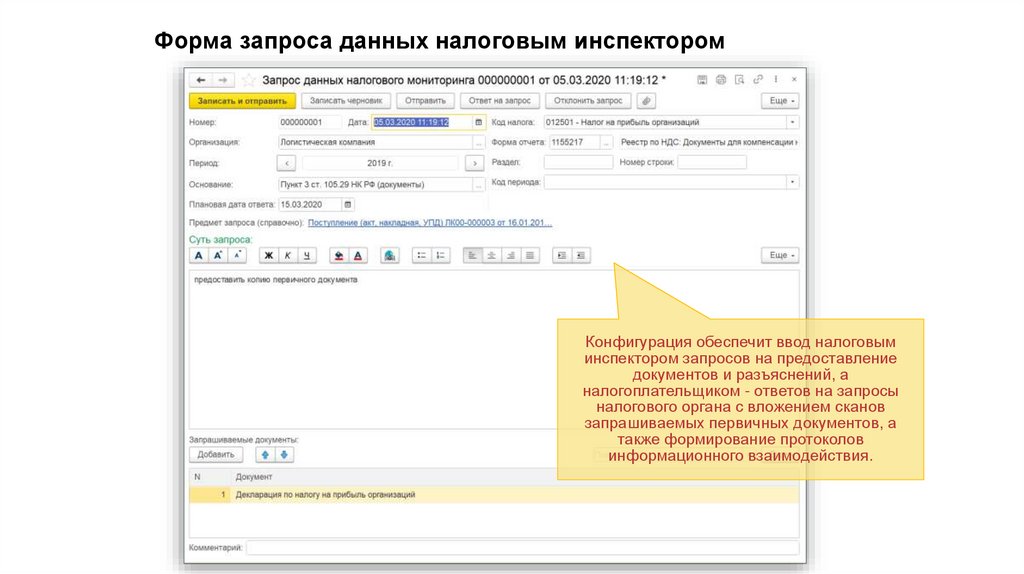This screenshot has height=574, width=1024.
Task: Insert a hyperlink via globe icon
Action: (390, 256)
